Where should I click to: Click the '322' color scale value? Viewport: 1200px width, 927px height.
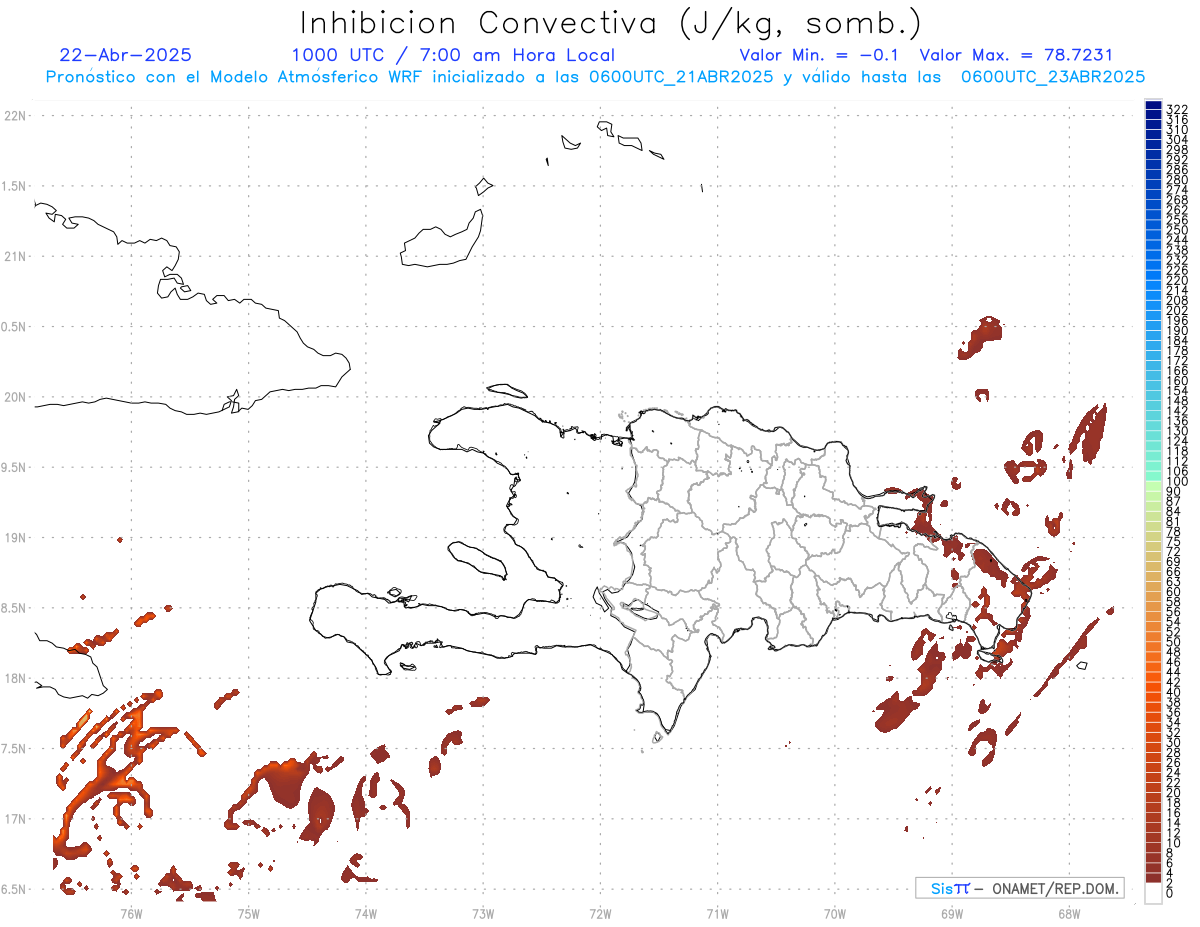(1176, 109)
